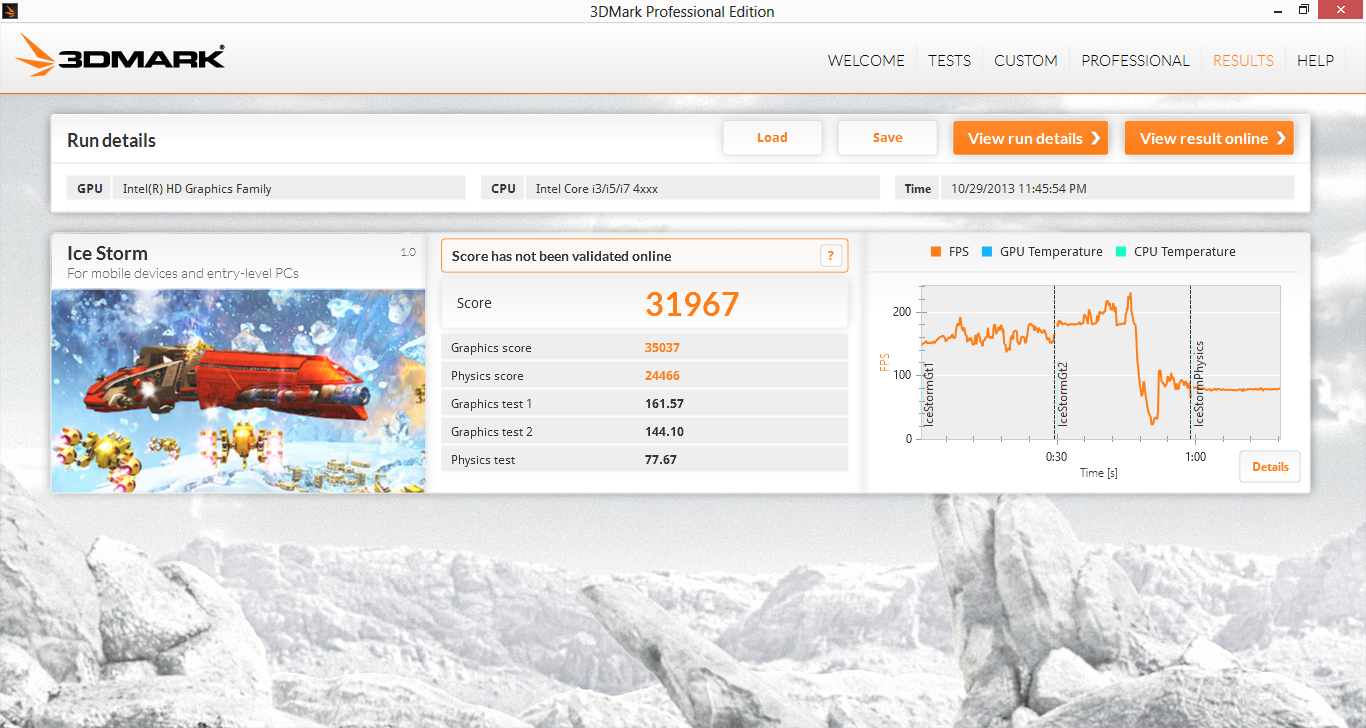Click the GPU field Intel(R) HD Graphics Family
Viewport: 1366px width, 728px height.
pyautogui.click(x=289, y=188)
